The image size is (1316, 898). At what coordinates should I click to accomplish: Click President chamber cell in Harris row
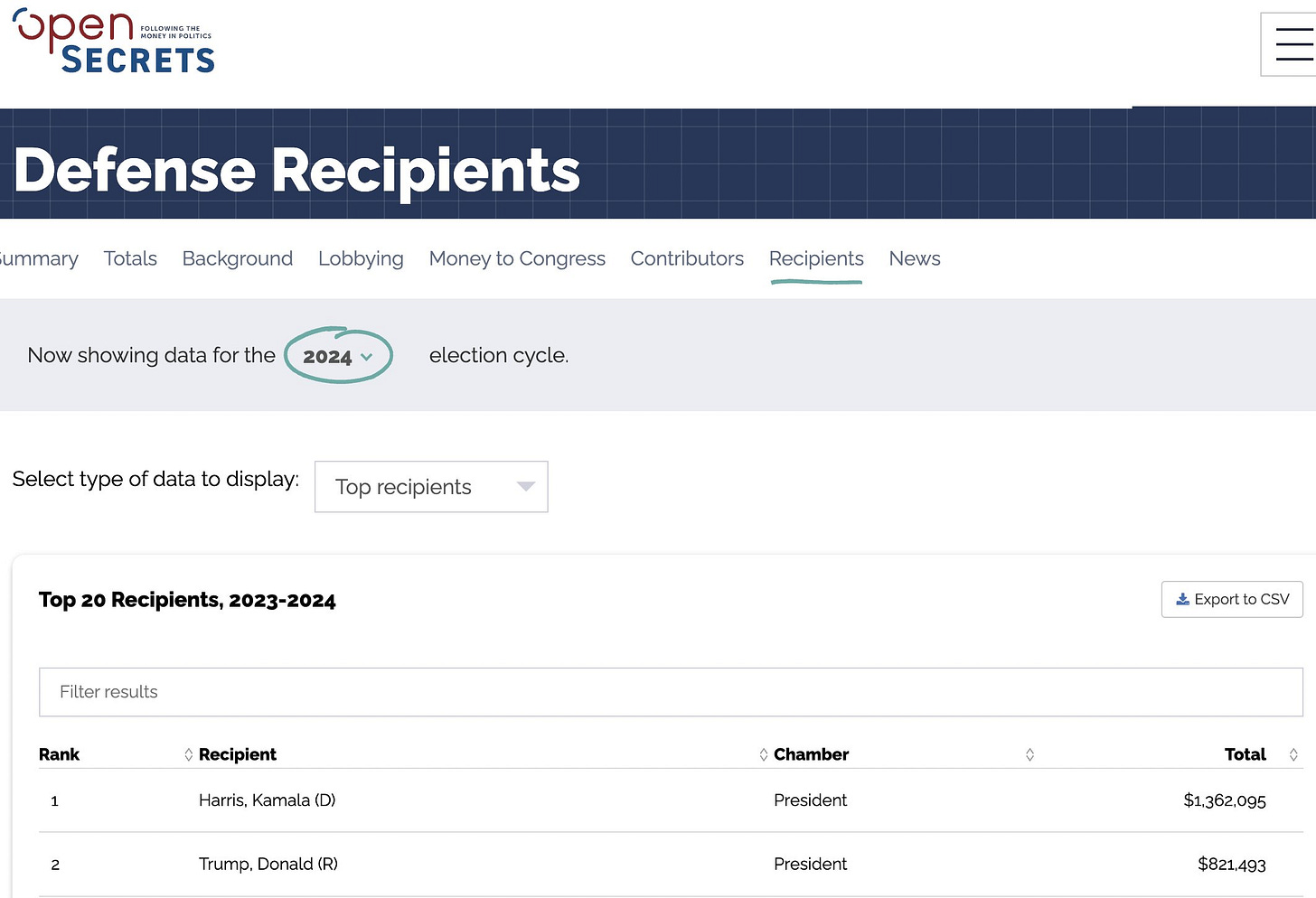pyautogui.click(x=810, y=800)
